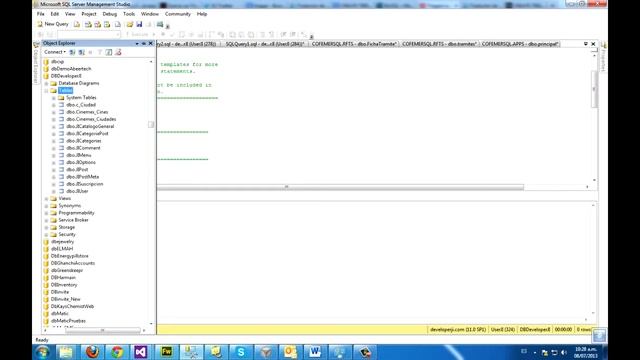Open a new SQL Server Compact Query

(118, 24)
